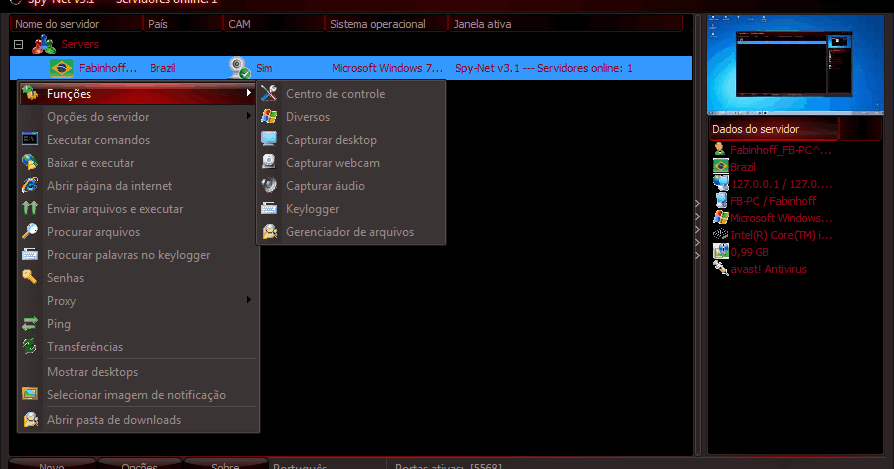
Task: Click the Abrir página da internet browser icon
Action: pos(30,185)
